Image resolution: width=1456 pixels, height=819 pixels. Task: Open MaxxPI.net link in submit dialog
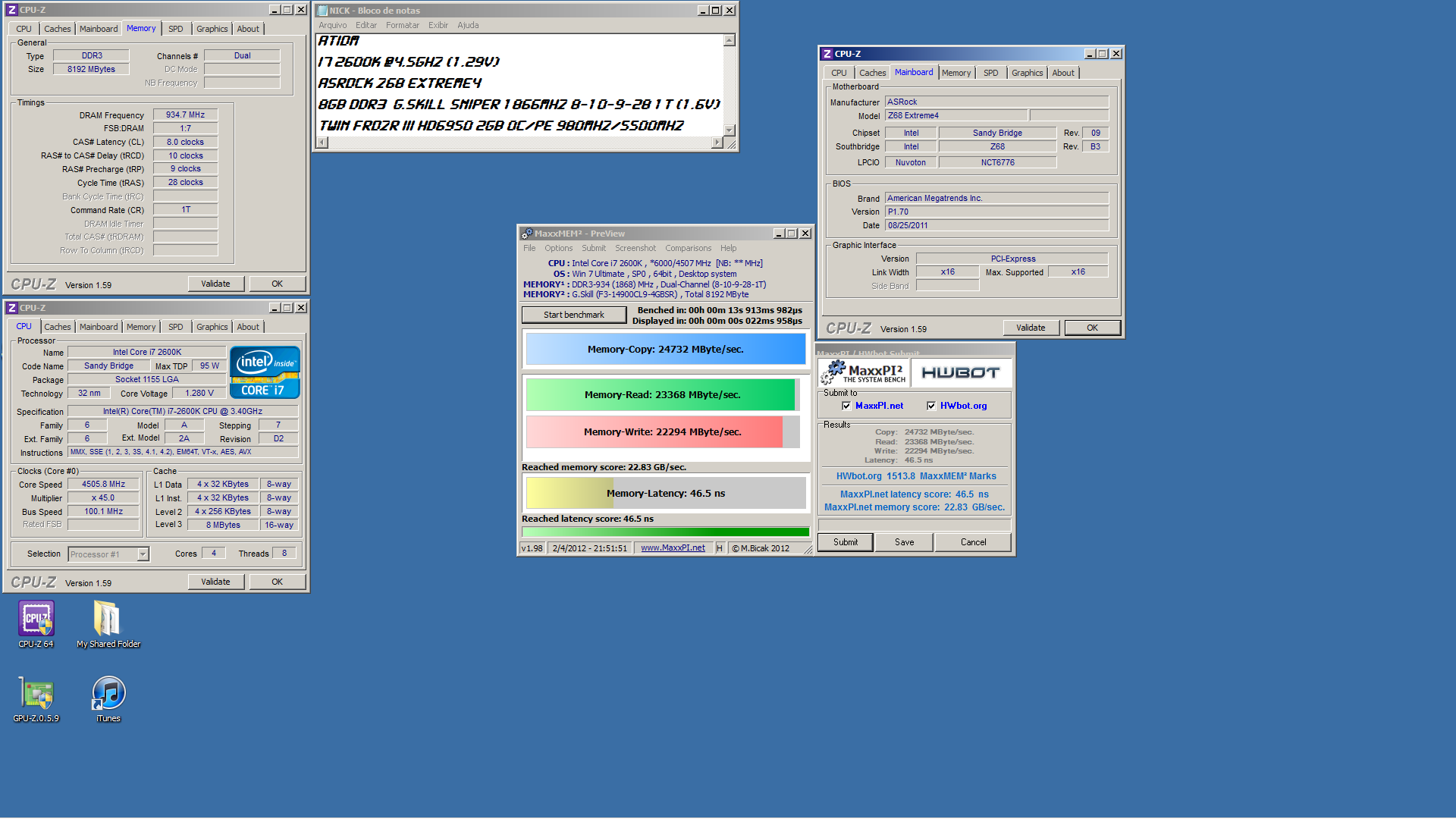tap(879, 406)
